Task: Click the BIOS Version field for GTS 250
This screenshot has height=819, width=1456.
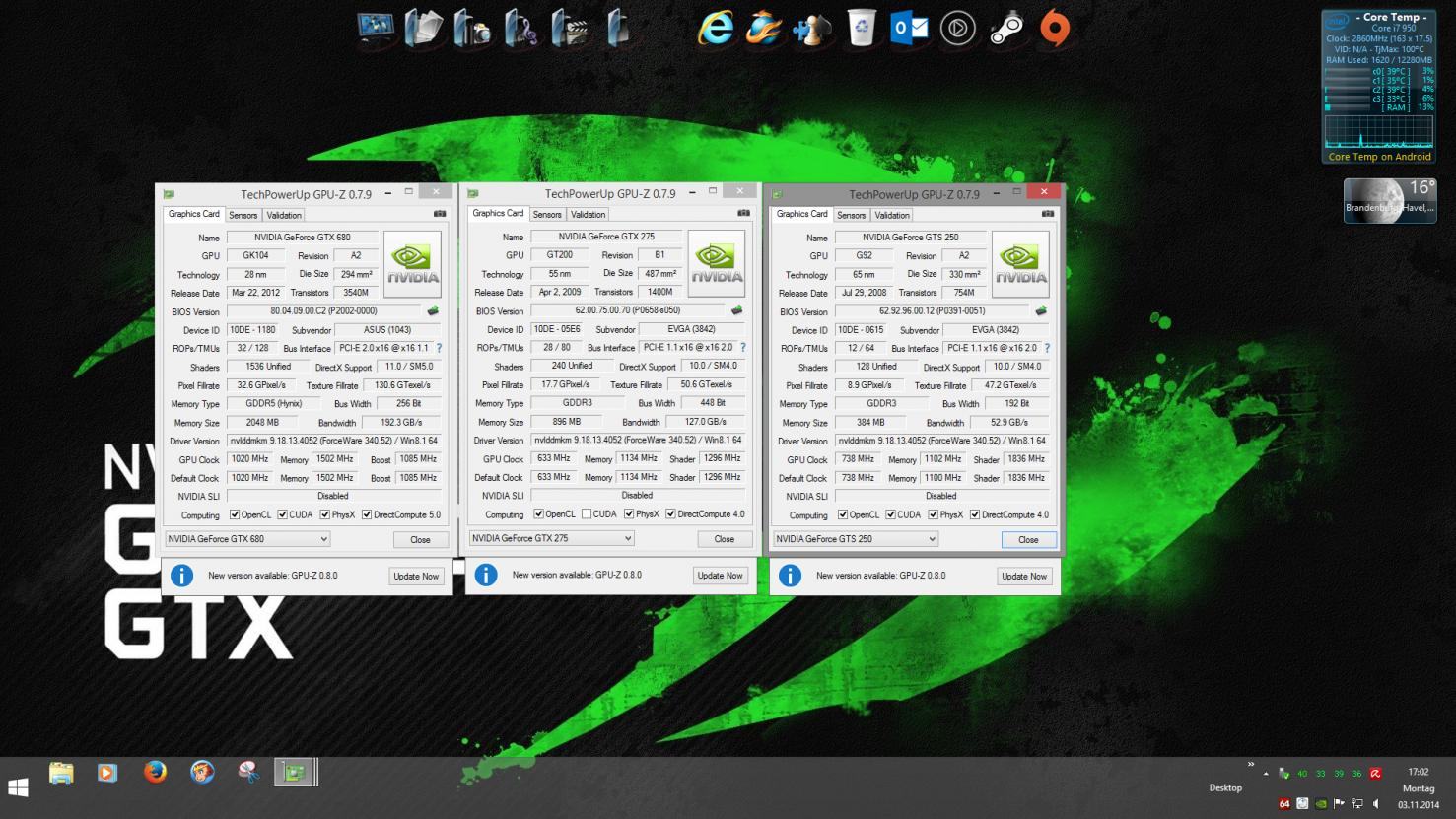Action: tap(932, 311)
